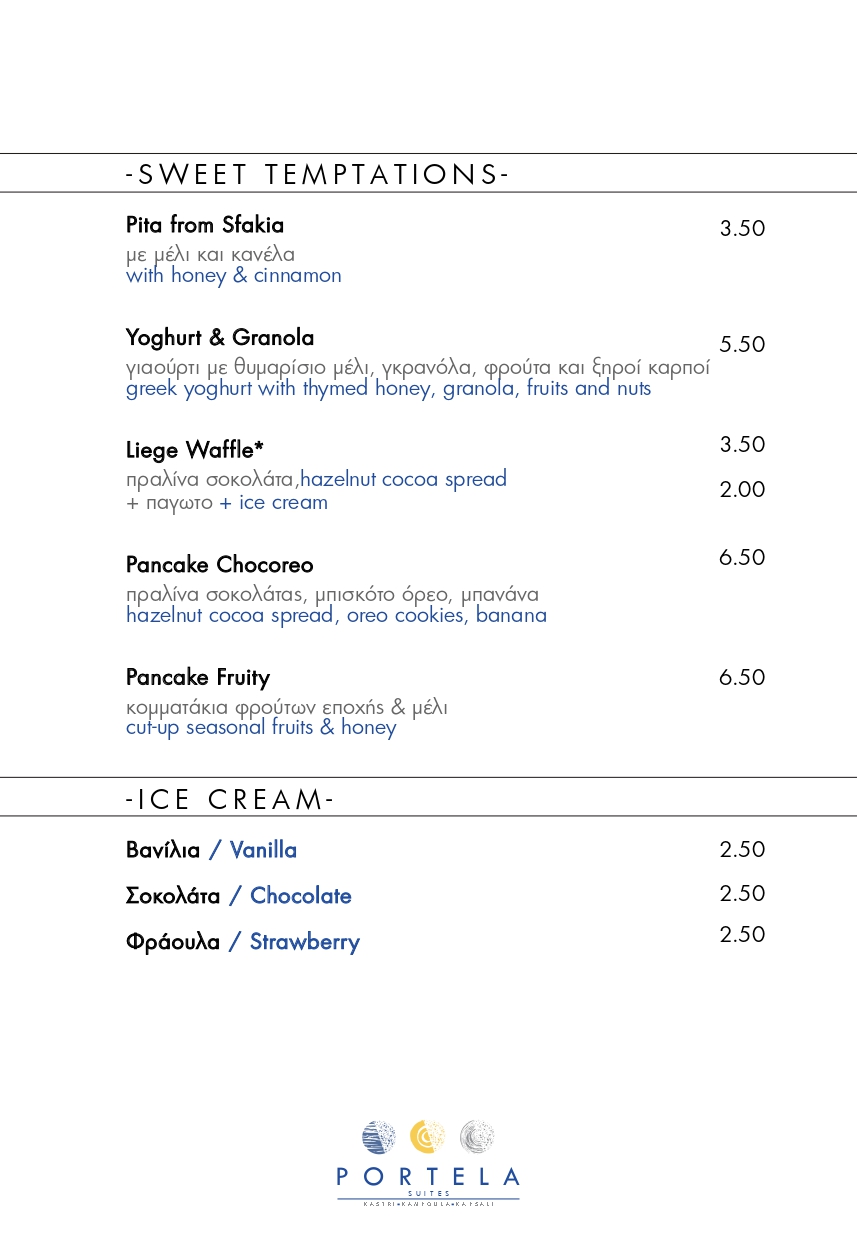Select the Chocolate ice cream option

(x=239, y=896)
